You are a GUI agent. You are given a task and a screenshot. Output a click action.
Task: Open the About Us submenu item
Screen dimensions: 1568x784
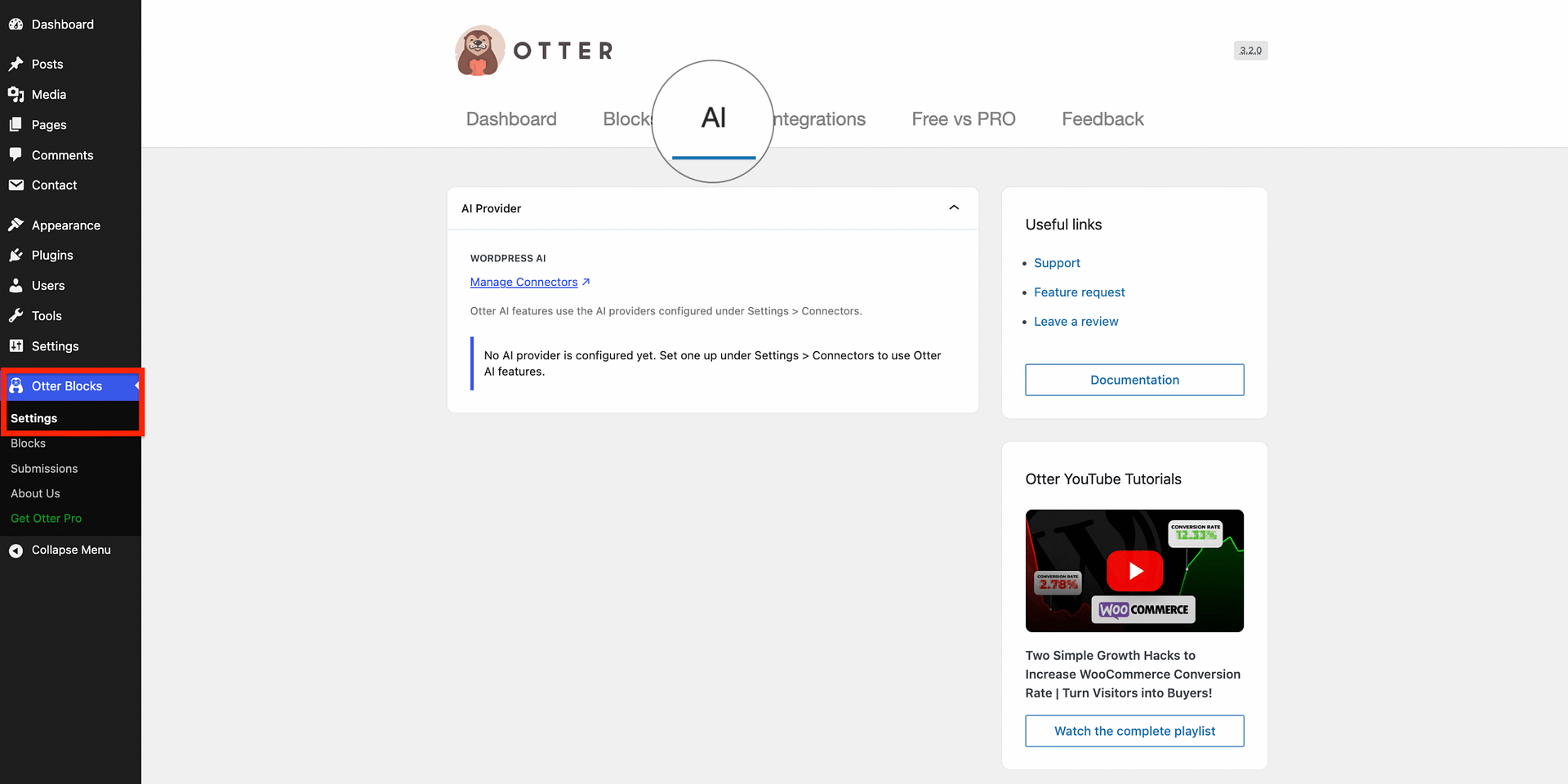click(35, 493)
